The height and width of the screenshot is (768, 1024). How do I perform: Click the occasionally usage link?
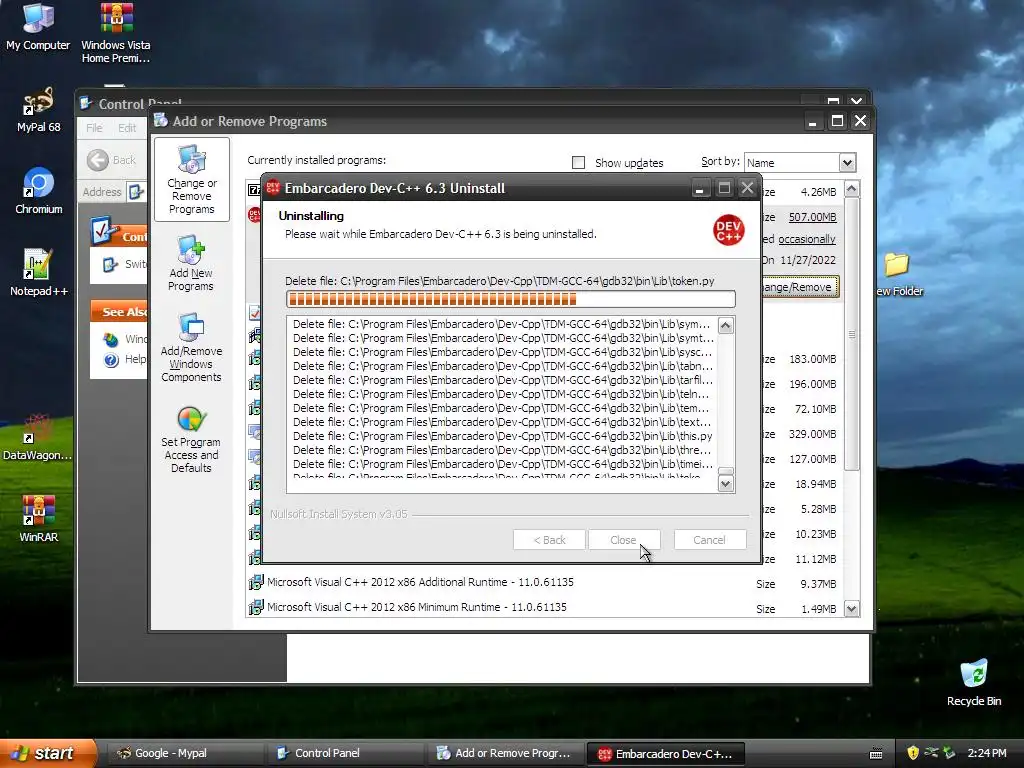807,239
